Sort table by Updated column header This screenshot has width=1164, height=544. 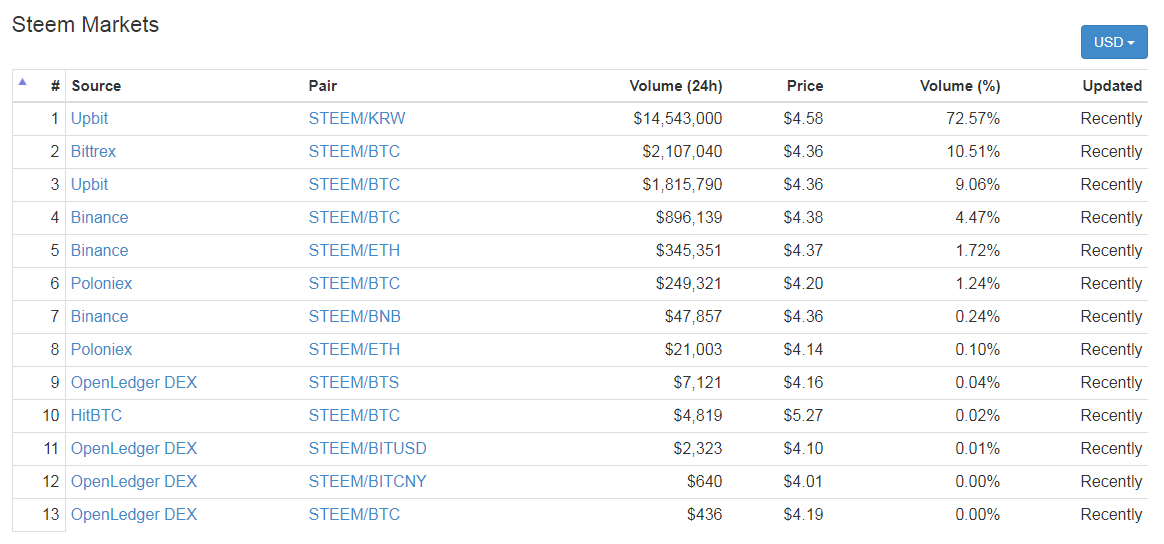click(x=1111, y=86)
